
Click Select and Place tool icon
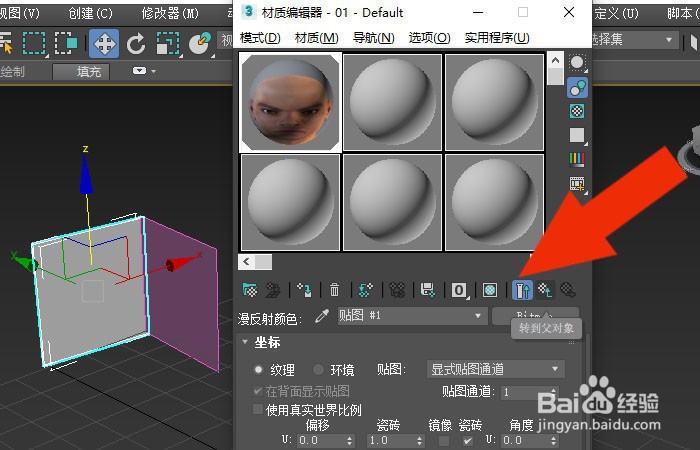click(x=200, y=44)
